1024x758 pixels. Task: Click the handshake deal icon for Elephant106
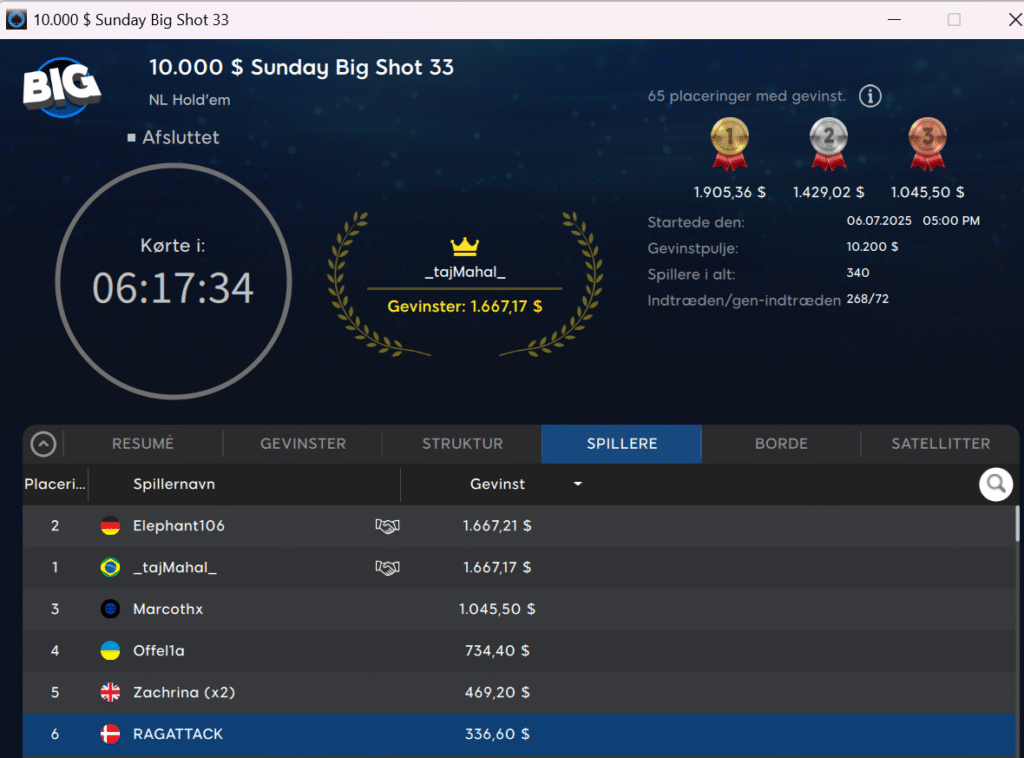(387, 526)
